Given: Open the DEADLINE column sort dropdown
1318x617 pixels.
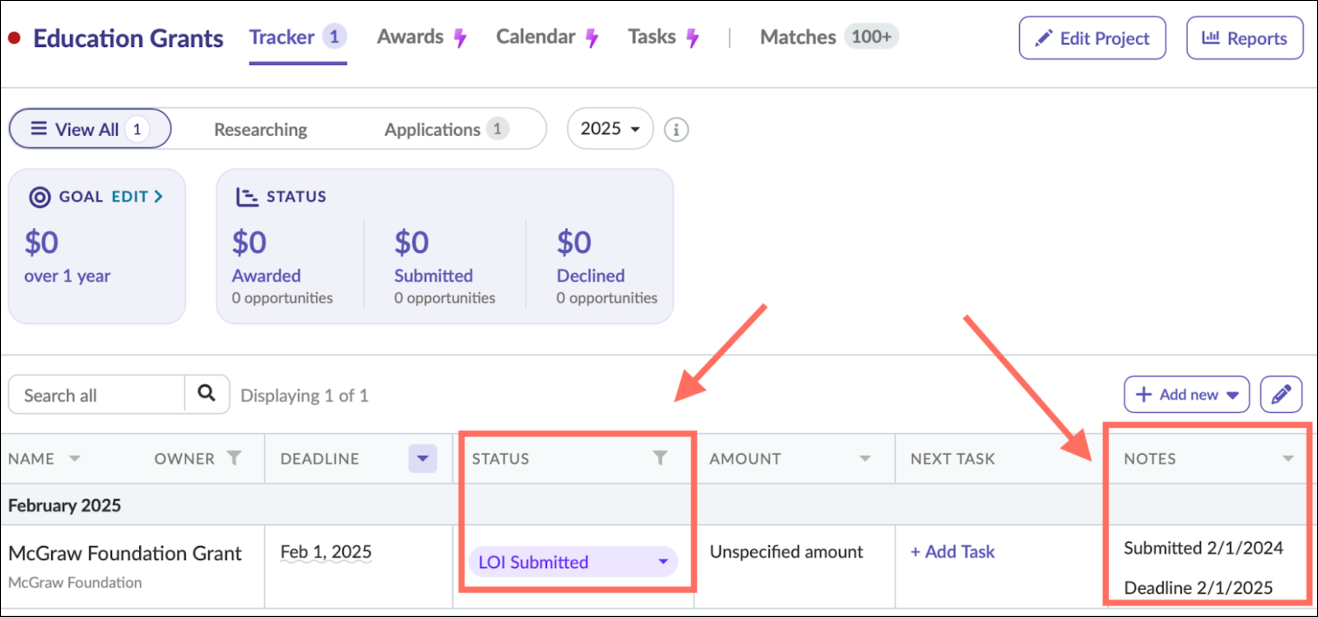Looking at the screenshot, I should pos(422,458).
